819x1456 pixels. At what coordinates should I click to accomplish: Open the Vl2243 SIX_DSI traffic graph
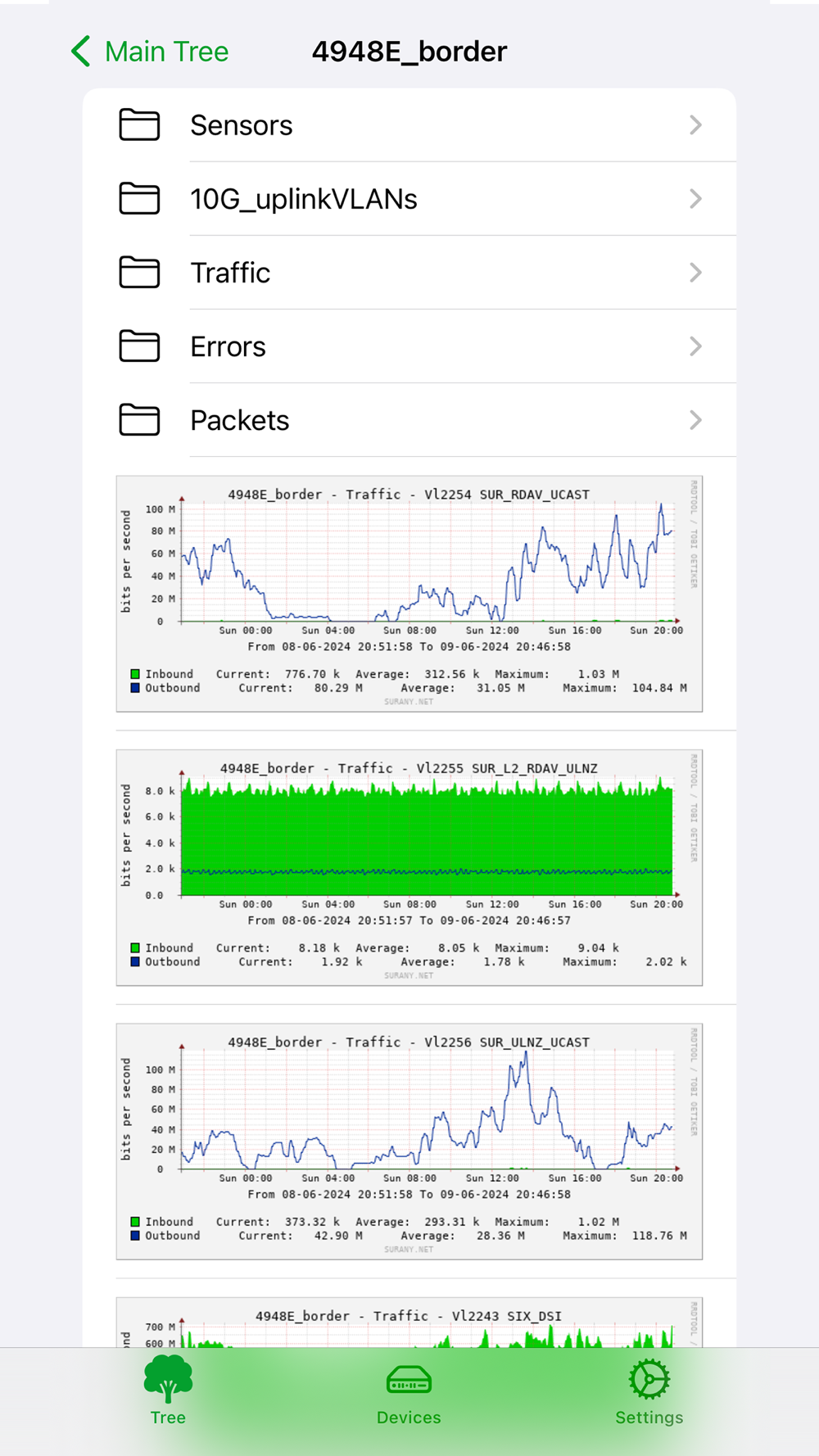click(x=409, y=1323)
